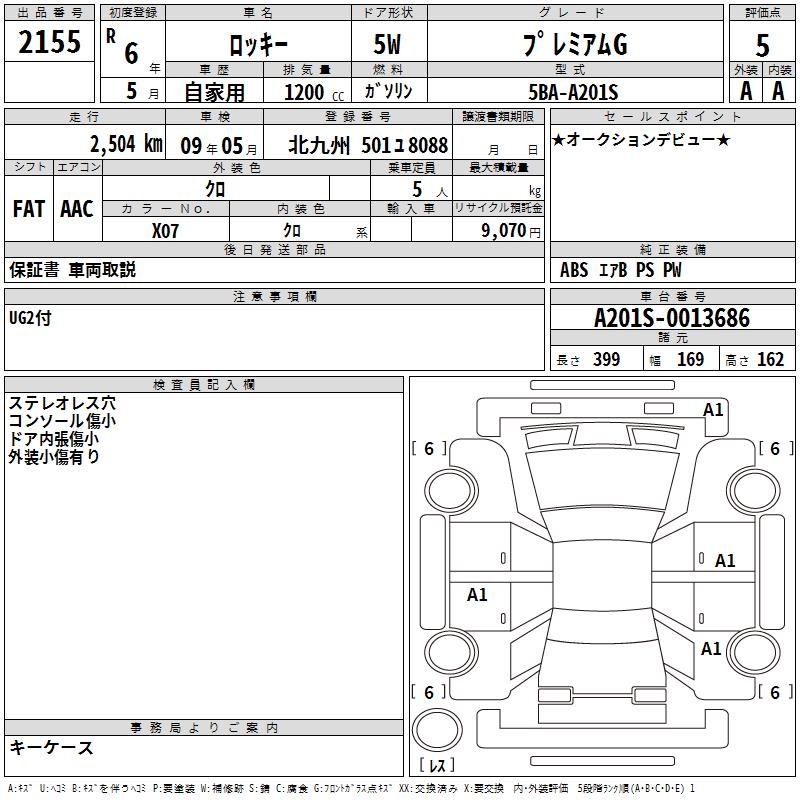
Task: Select shift type FAT
Action: [x=29, y=209]
